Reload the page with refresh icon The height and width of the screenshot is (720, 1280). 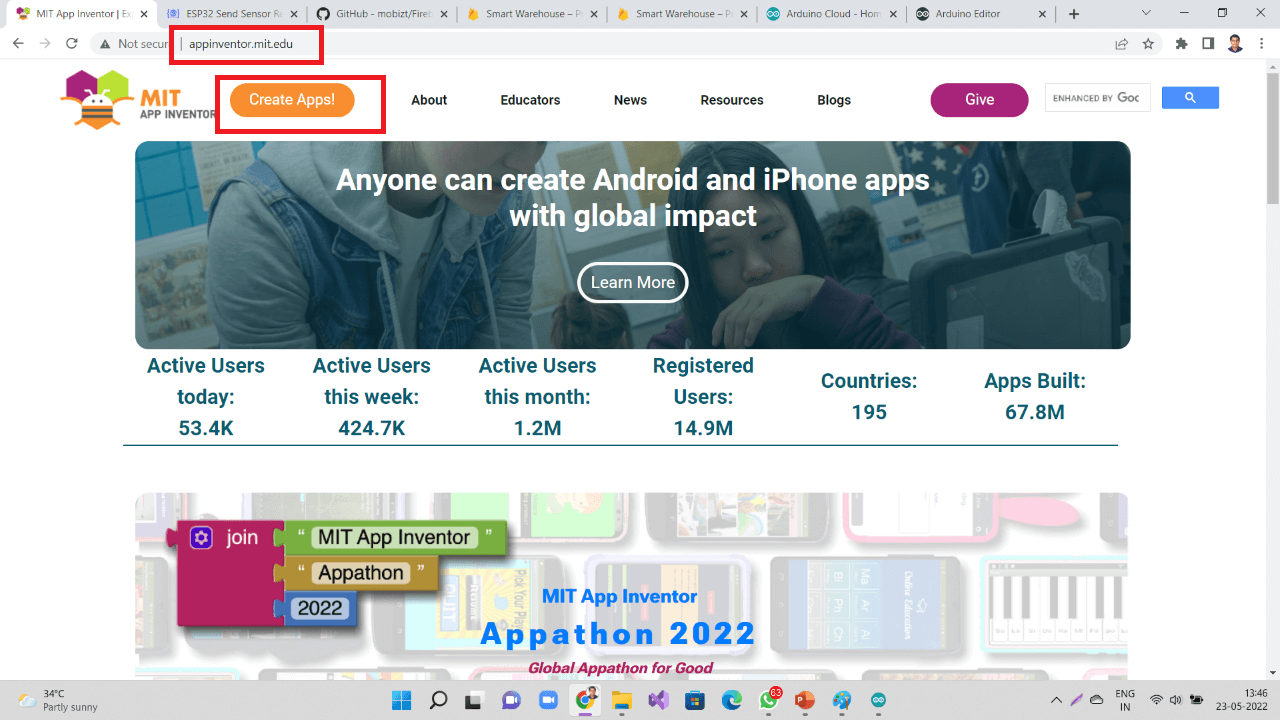pyautogui.click(x=72, y=44)
